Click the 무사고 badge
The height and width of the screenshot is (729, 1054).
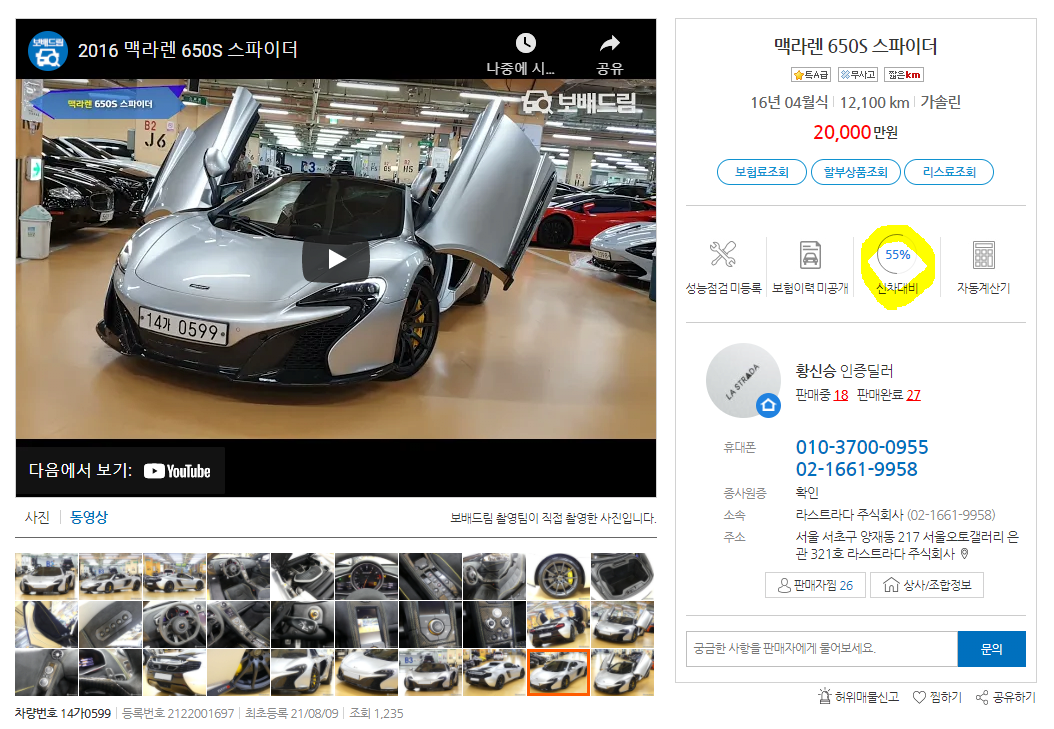pos(858,75)
